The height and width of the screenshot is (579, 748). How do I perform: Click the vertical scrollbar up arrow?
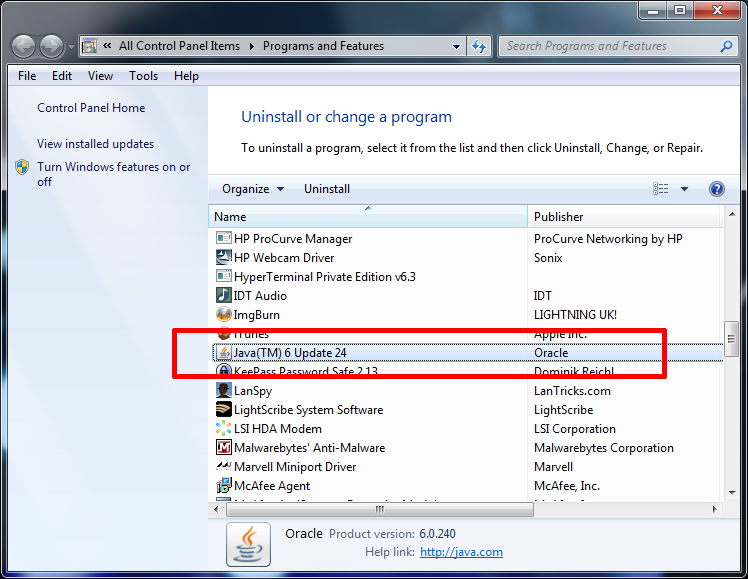(x=732, y=215)
